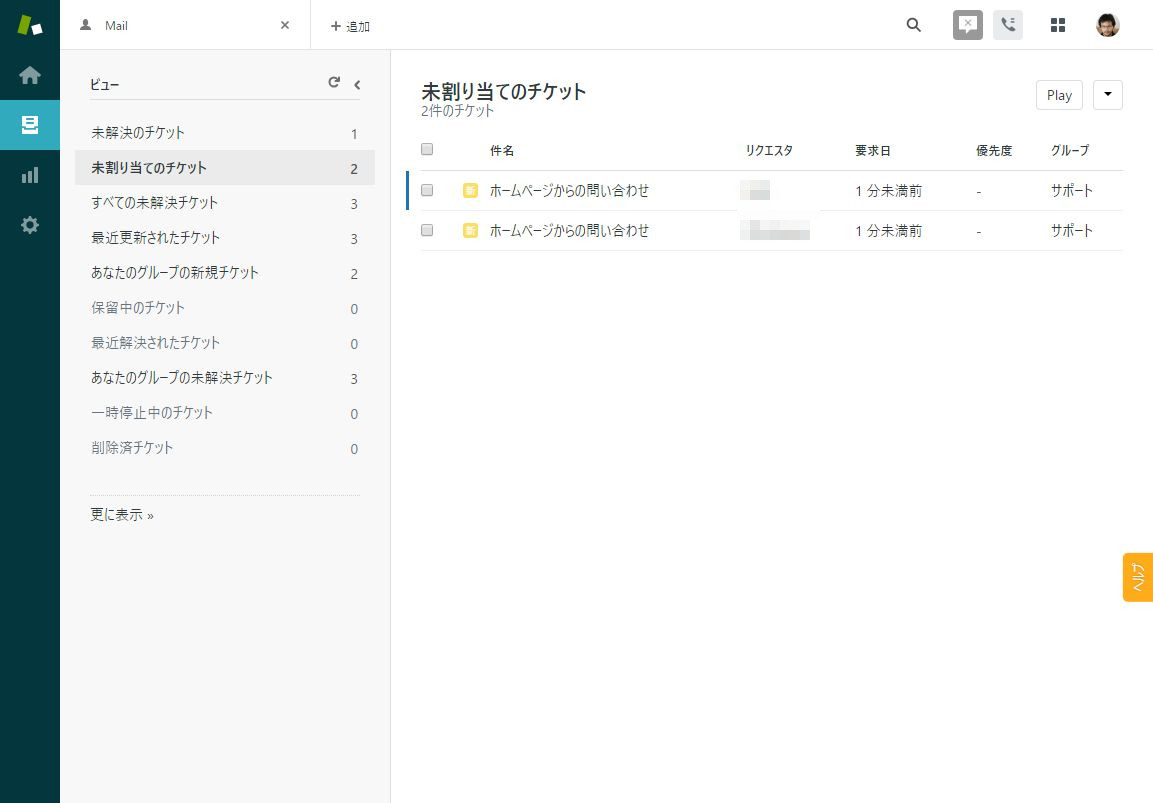Image resolution: width=1153 pixels, height=803 pixels.
Task: Switch to the Mail tab
Action: click(x=180, y=25)
